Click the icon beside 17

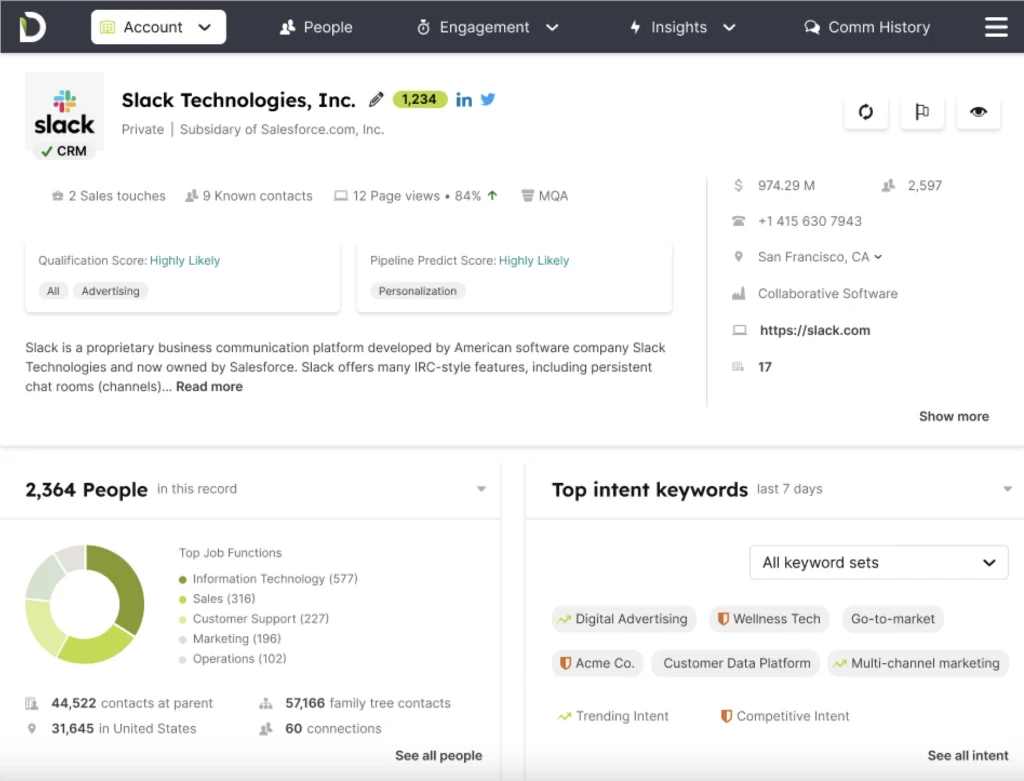tap(738, 367)
